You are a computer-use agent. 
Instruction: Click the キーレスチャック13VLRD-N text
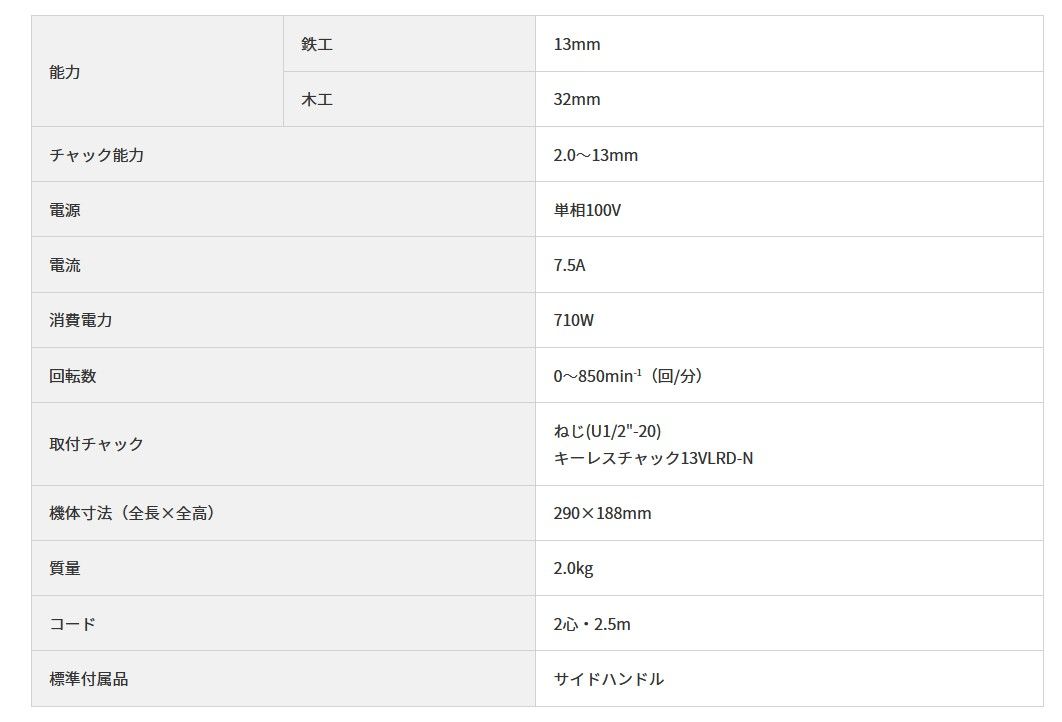click(x=653, y=458)
